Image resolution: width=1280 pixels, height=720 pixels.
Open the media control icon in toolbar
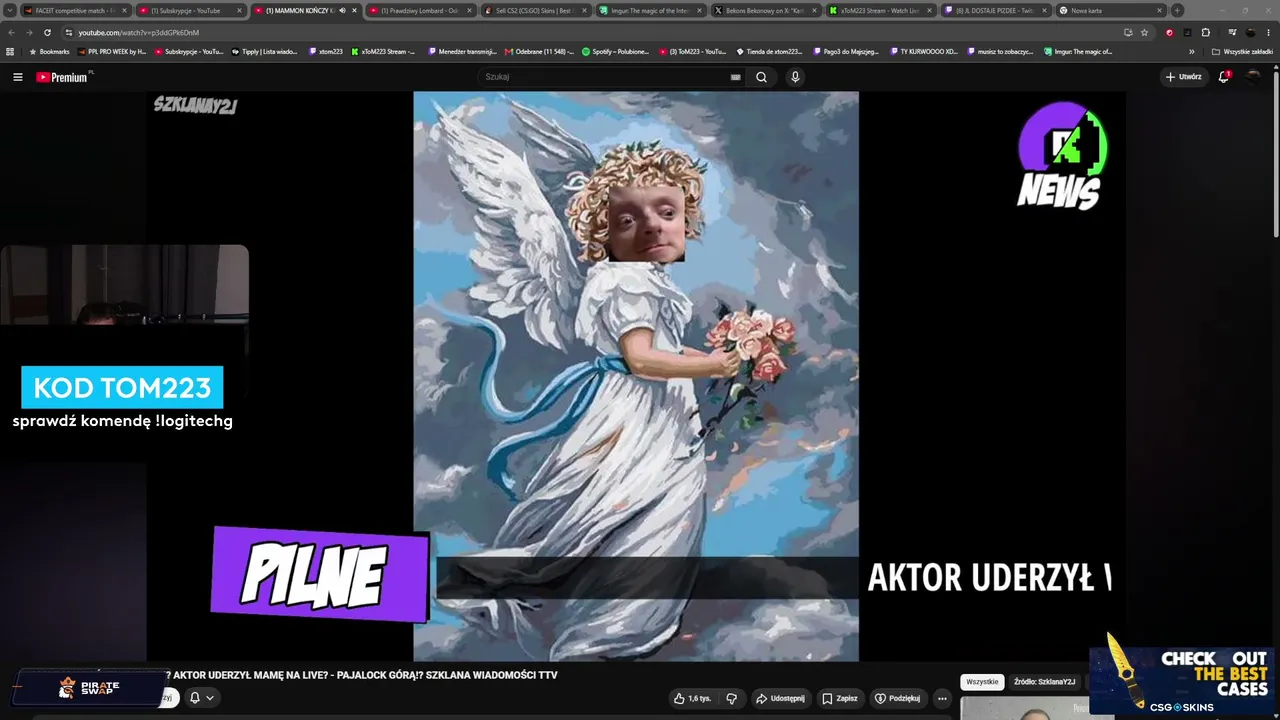[1232, 32]
